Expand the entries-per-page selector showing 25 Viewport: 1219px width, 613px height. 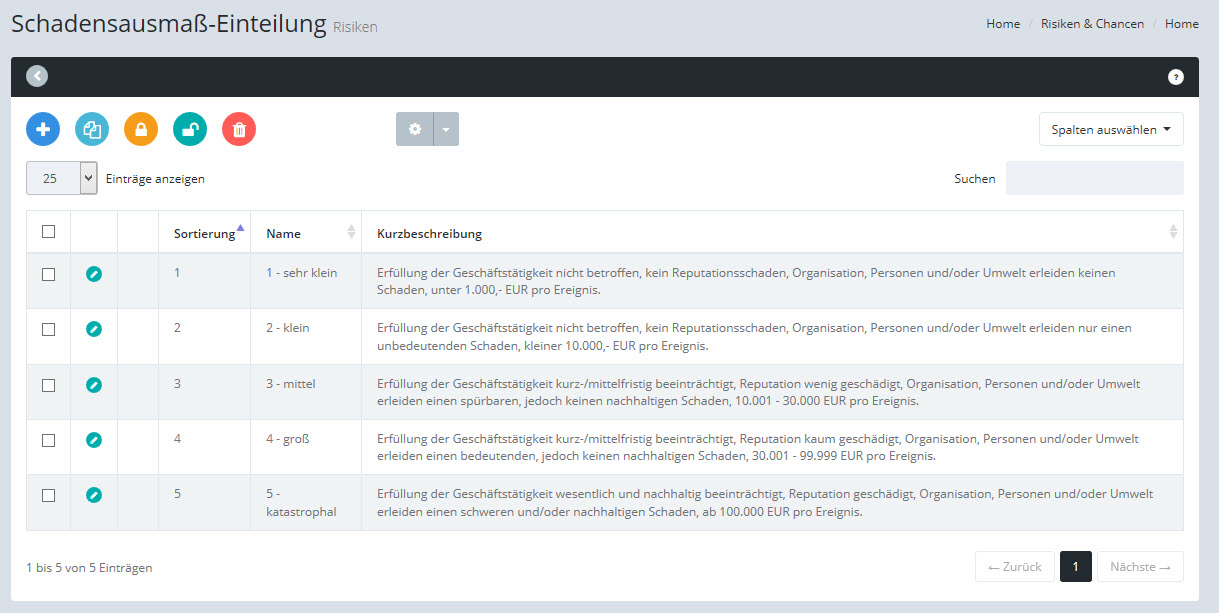62,178
